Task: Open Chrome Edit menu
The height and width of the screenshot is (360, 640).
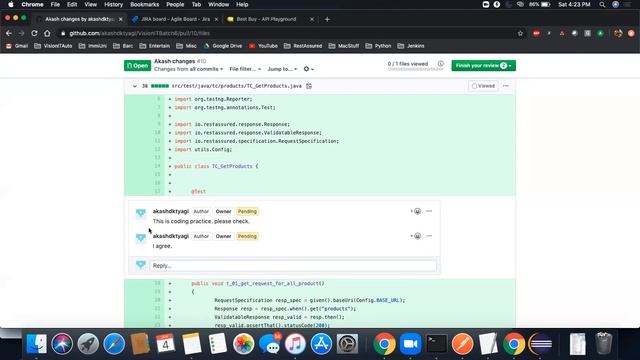Action: coord(72,4)
